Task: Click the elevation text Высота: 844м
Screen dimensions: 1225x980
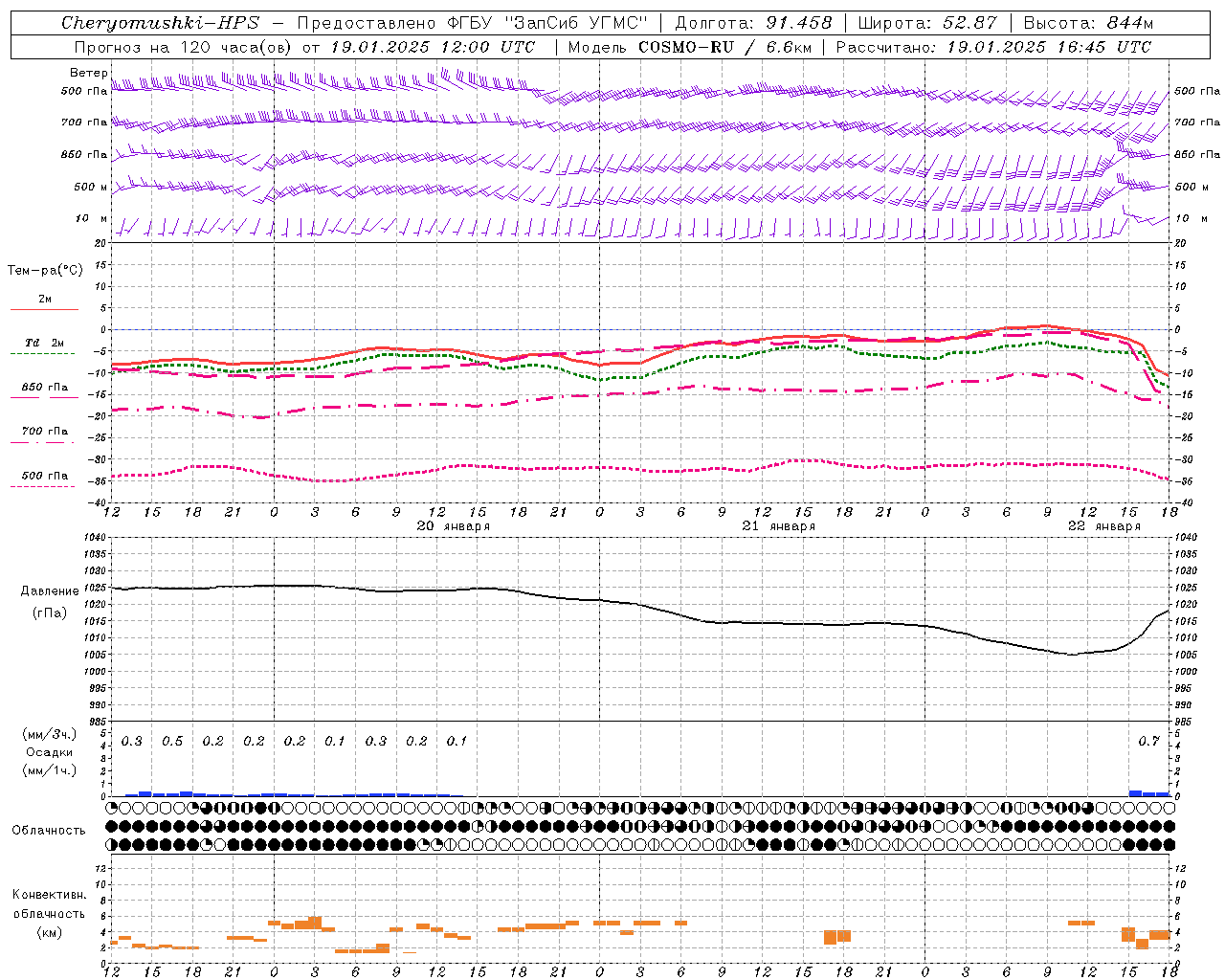Action: [x=1088, y=23]
